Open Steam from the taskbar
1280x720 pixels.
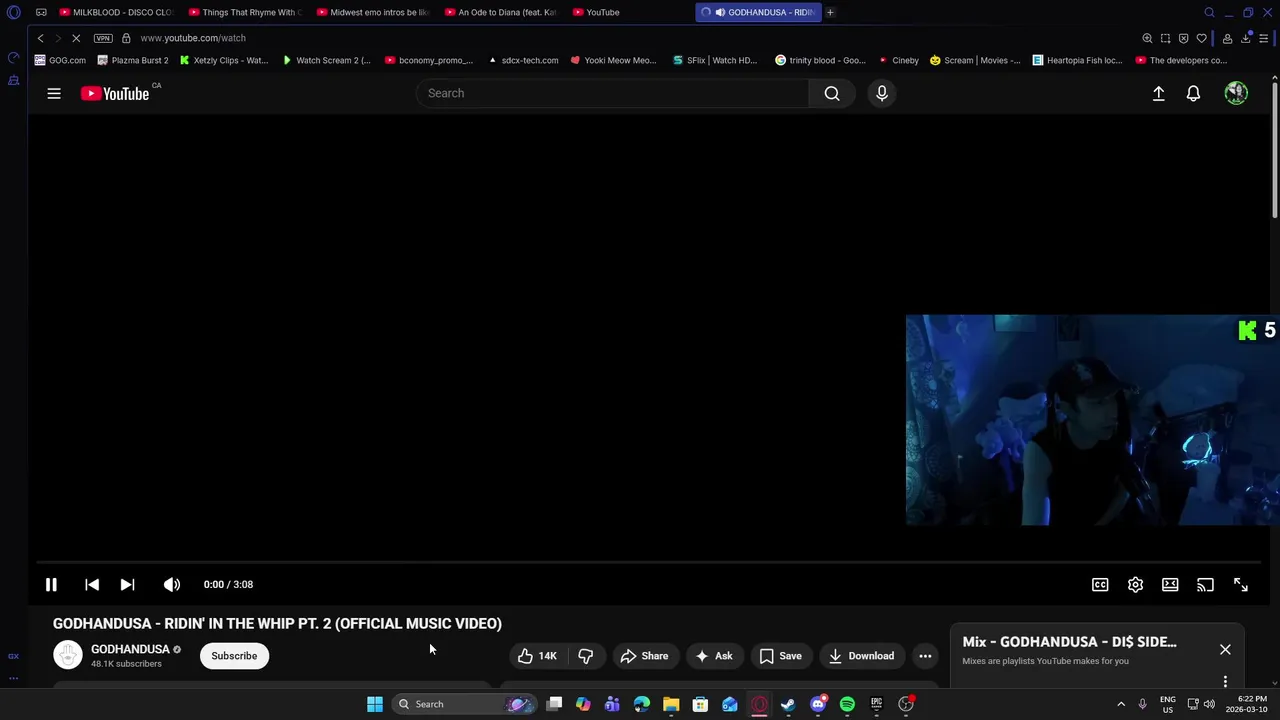pos(788,704)
